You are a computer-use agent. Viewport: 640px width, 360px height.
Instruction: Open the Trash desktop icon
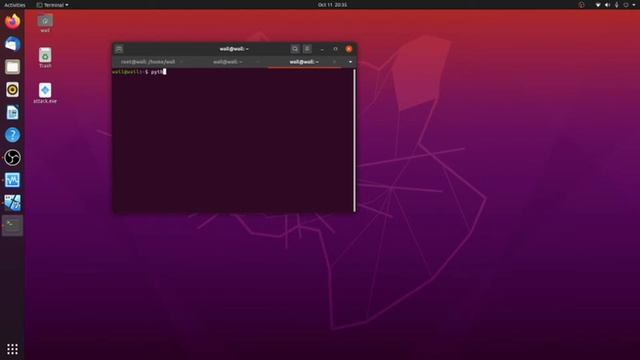point(45,58)
